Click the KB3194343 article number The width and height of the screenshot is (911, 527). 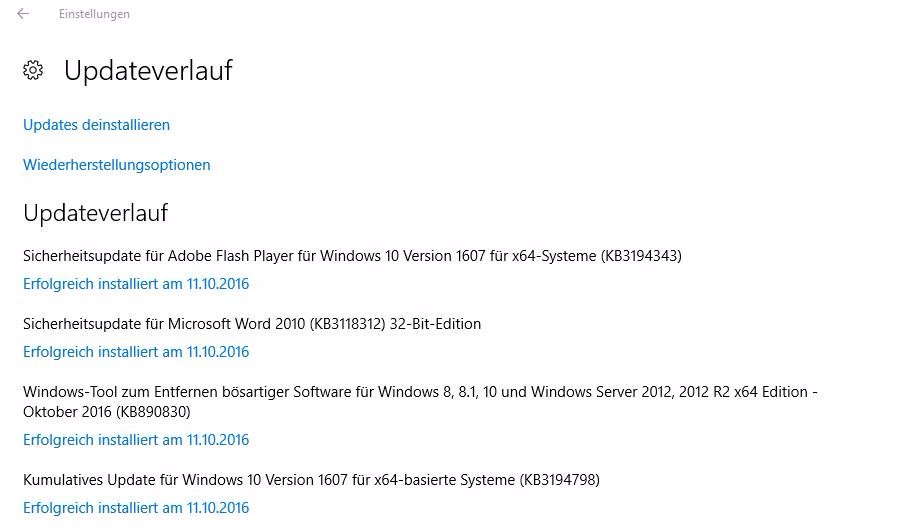tap(641, 256)
